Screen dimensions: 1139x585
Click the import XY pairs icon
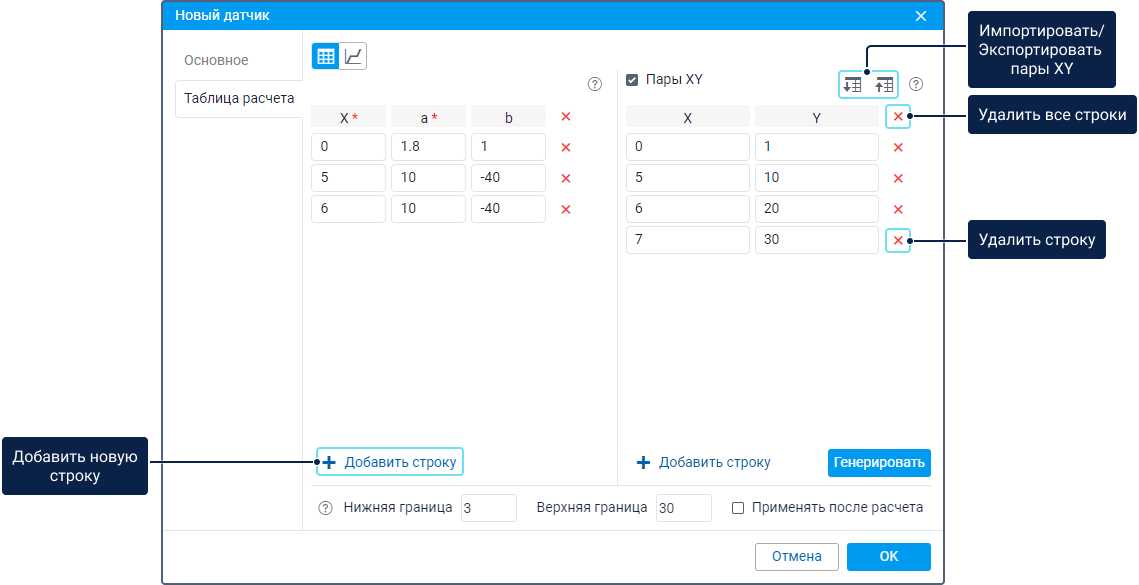[853, 84]
